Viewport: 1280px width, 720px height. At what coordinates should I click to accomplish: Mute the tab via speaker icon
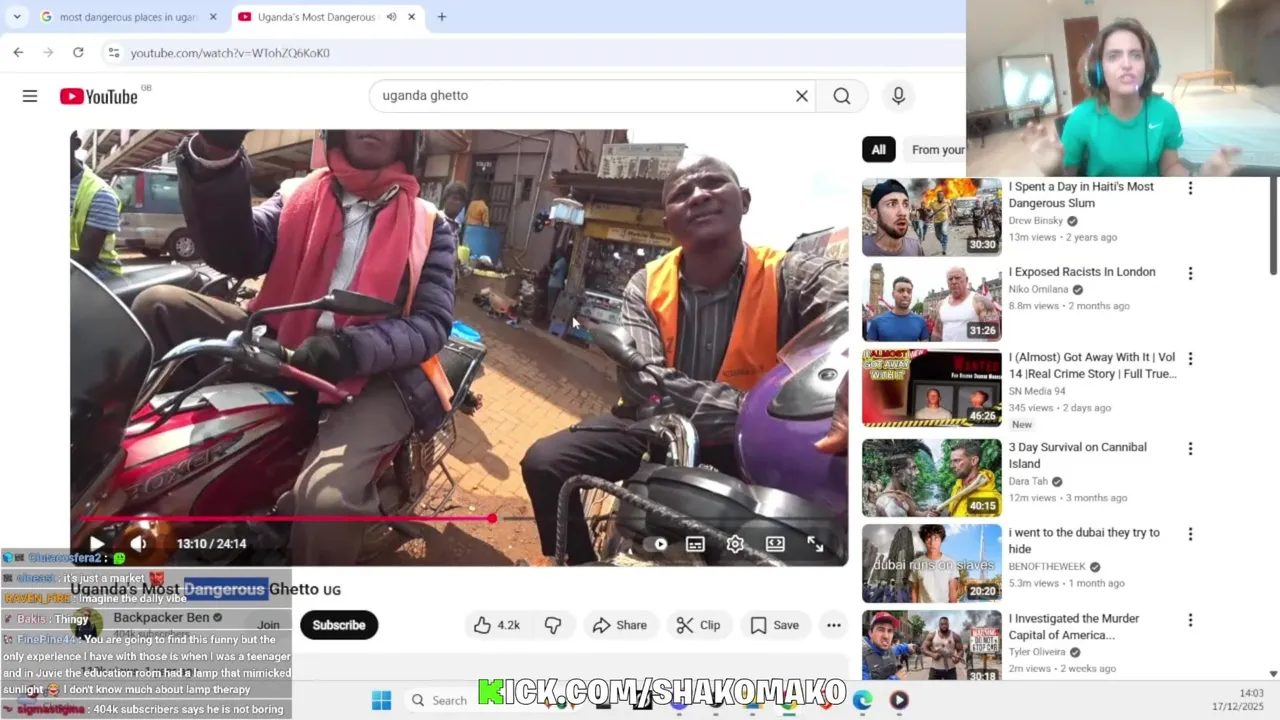click(x=391, y=17)
